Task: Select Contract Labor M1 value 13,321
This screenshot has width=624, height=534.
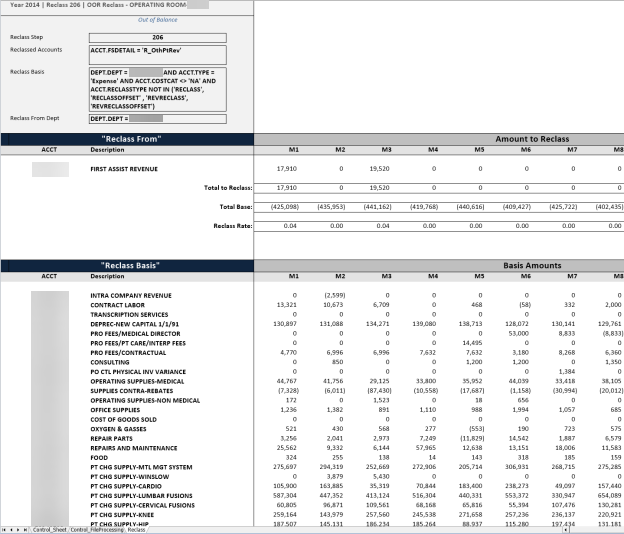Action: click(x=287, y=305)
